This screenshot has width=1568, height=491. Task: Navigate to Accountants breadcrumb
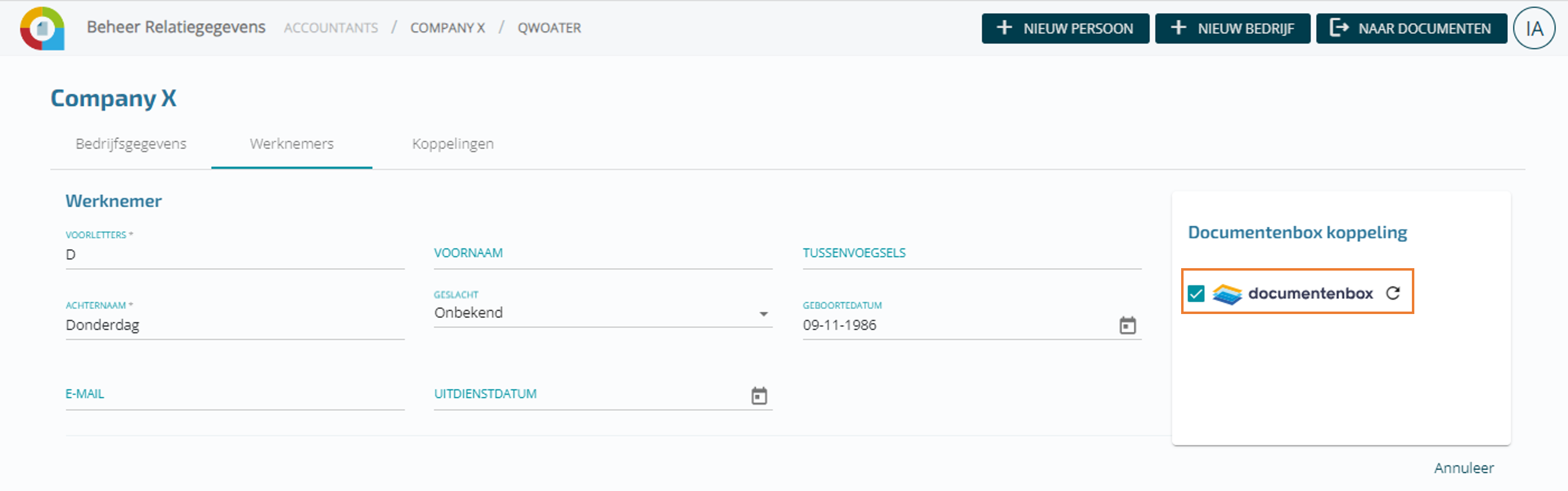click(x=330, y=28)
